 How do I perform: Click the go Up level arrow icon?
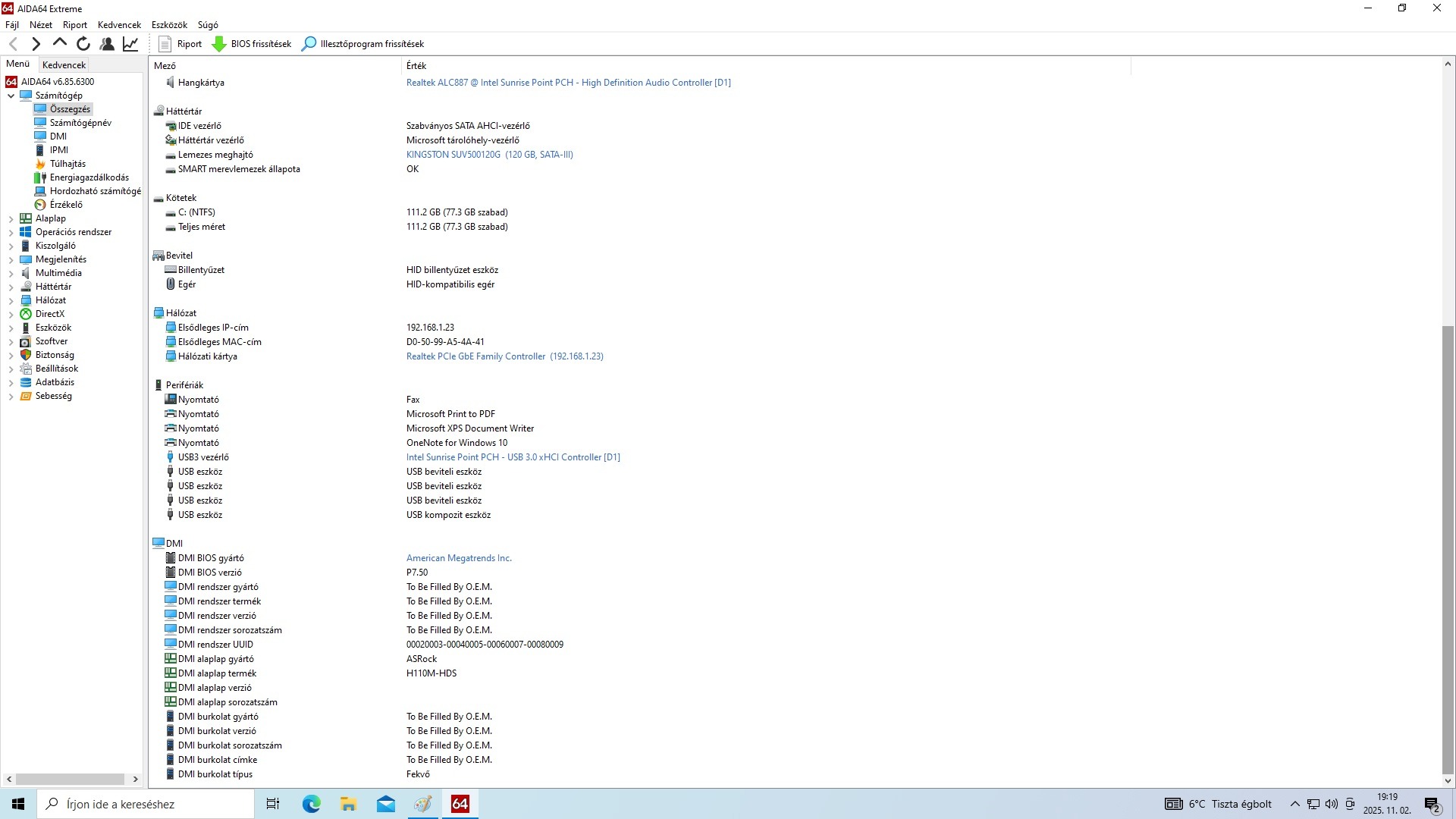[60, 44]
